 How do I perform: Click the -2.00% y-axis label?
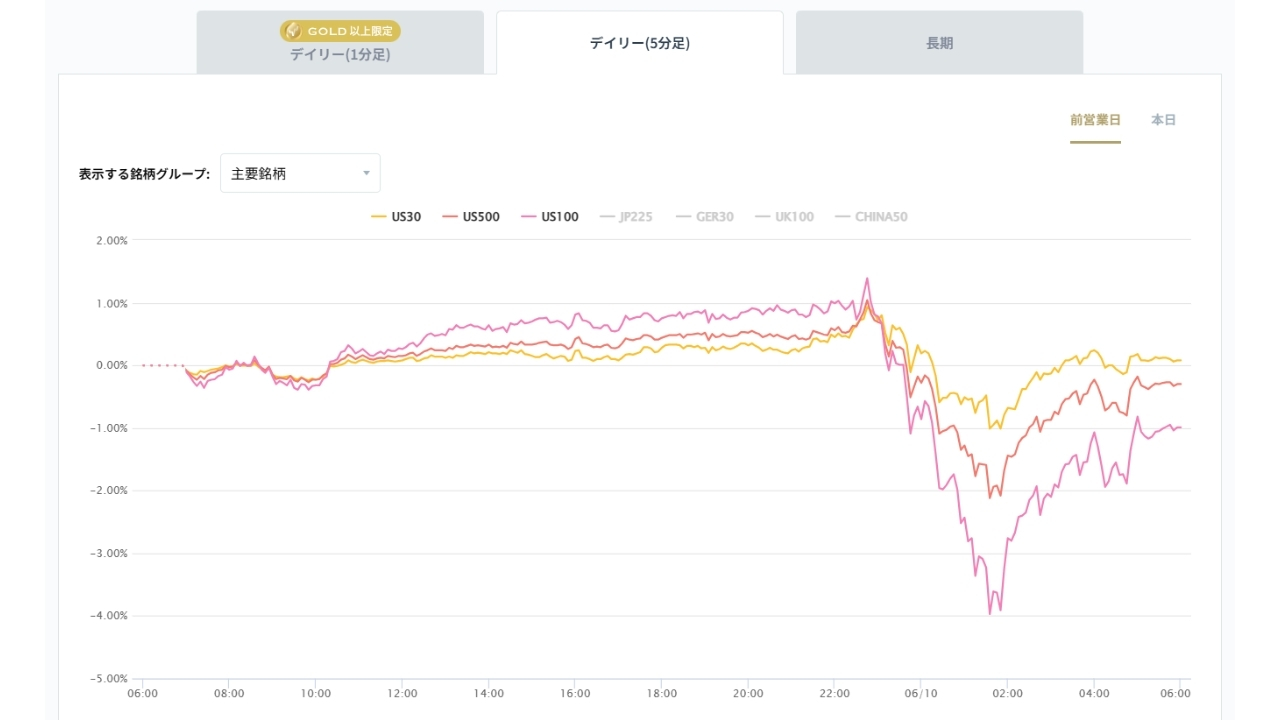tap(109, 491)
